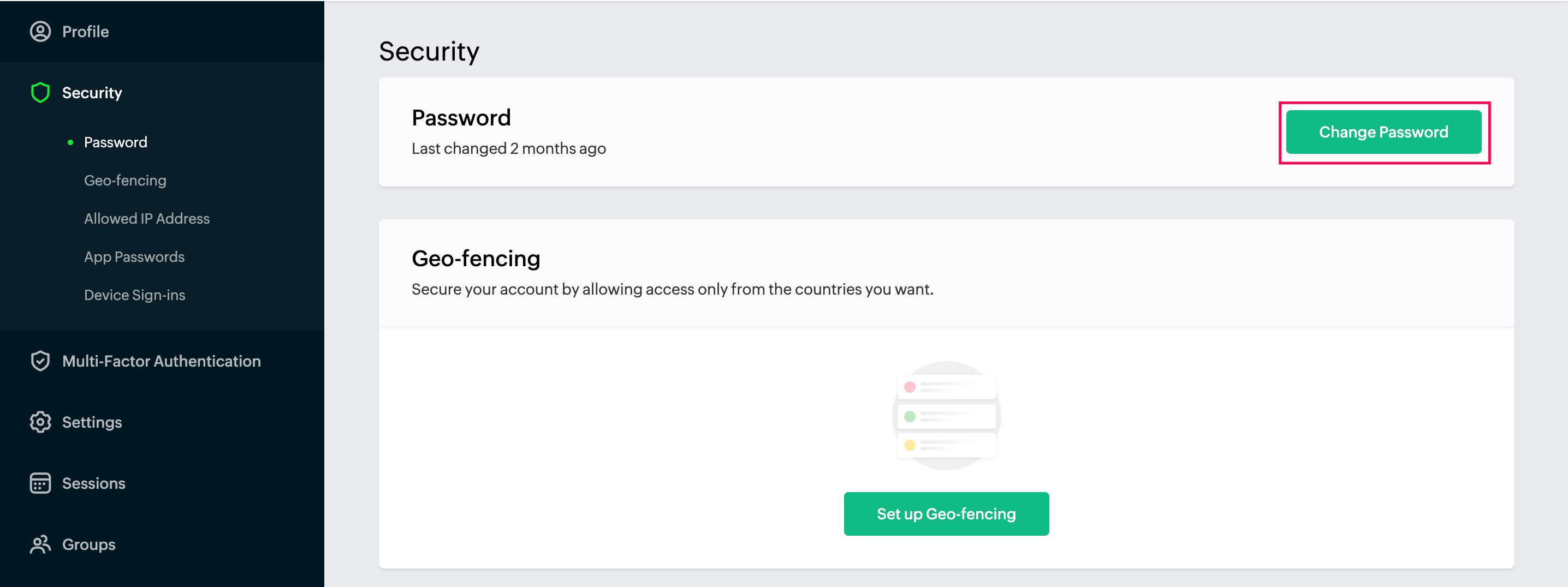
Task: Click the Multi-Factor Authentication shield icon
Action: tap(40, 361)
